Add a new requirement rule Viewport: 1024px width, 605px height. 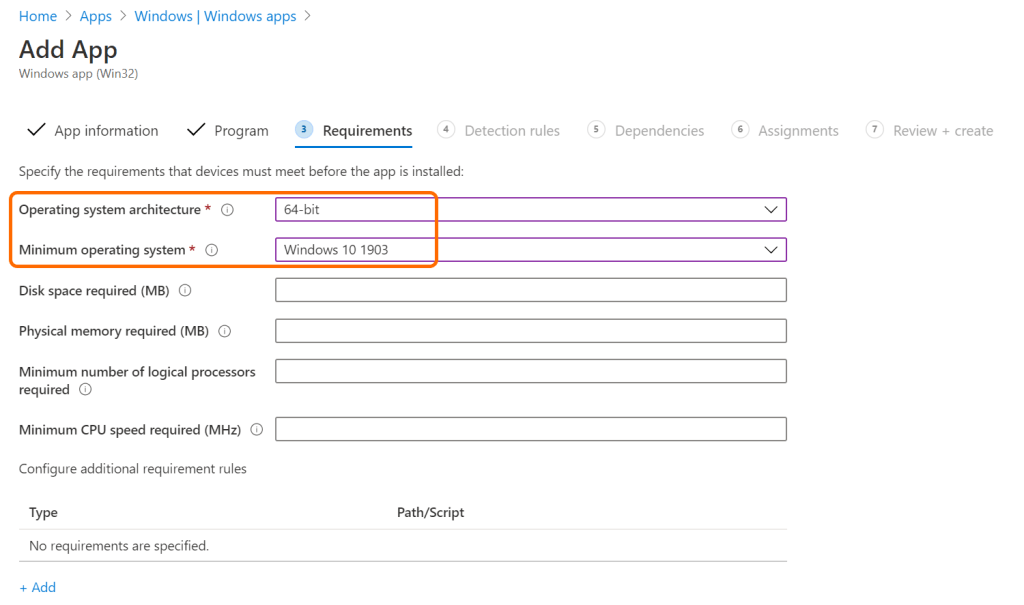(38, 587)
